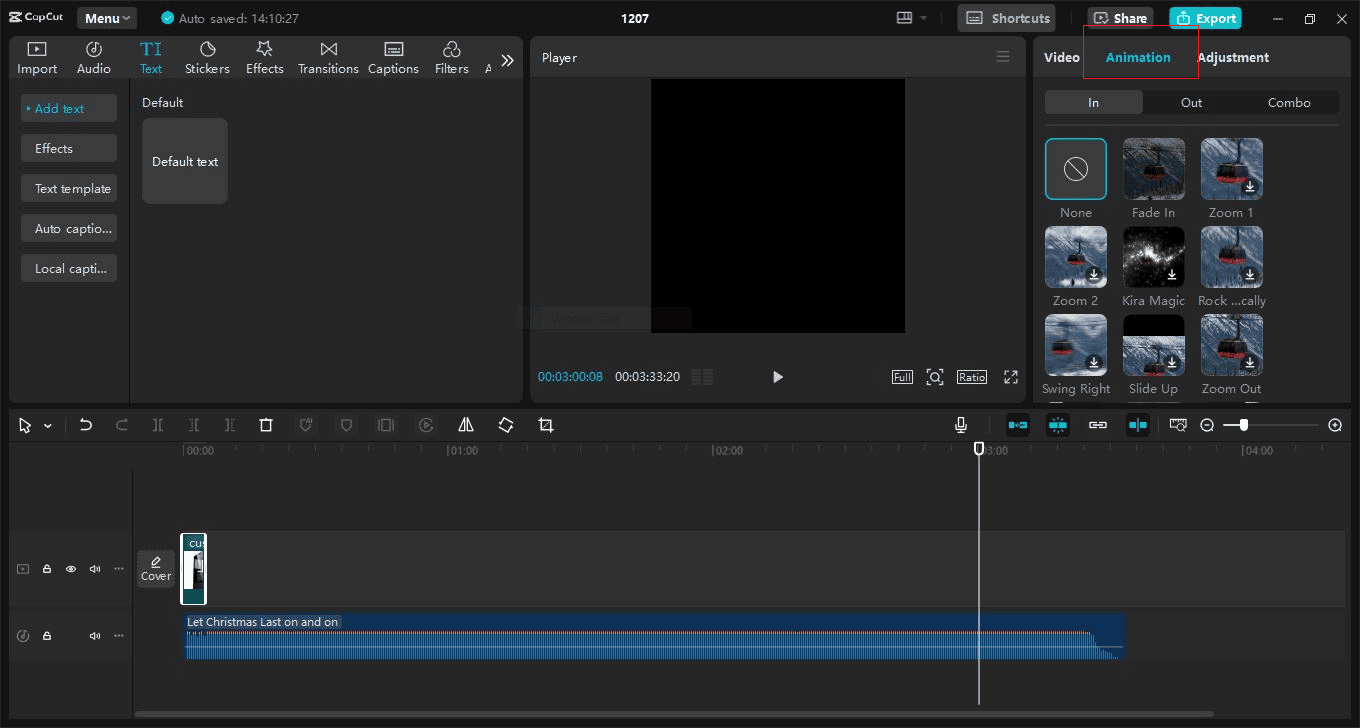This screenshot has width=1360, height=728.
Task: Click the Undo arrow in timeline toolbar
Action: click(x=86, y=425)
